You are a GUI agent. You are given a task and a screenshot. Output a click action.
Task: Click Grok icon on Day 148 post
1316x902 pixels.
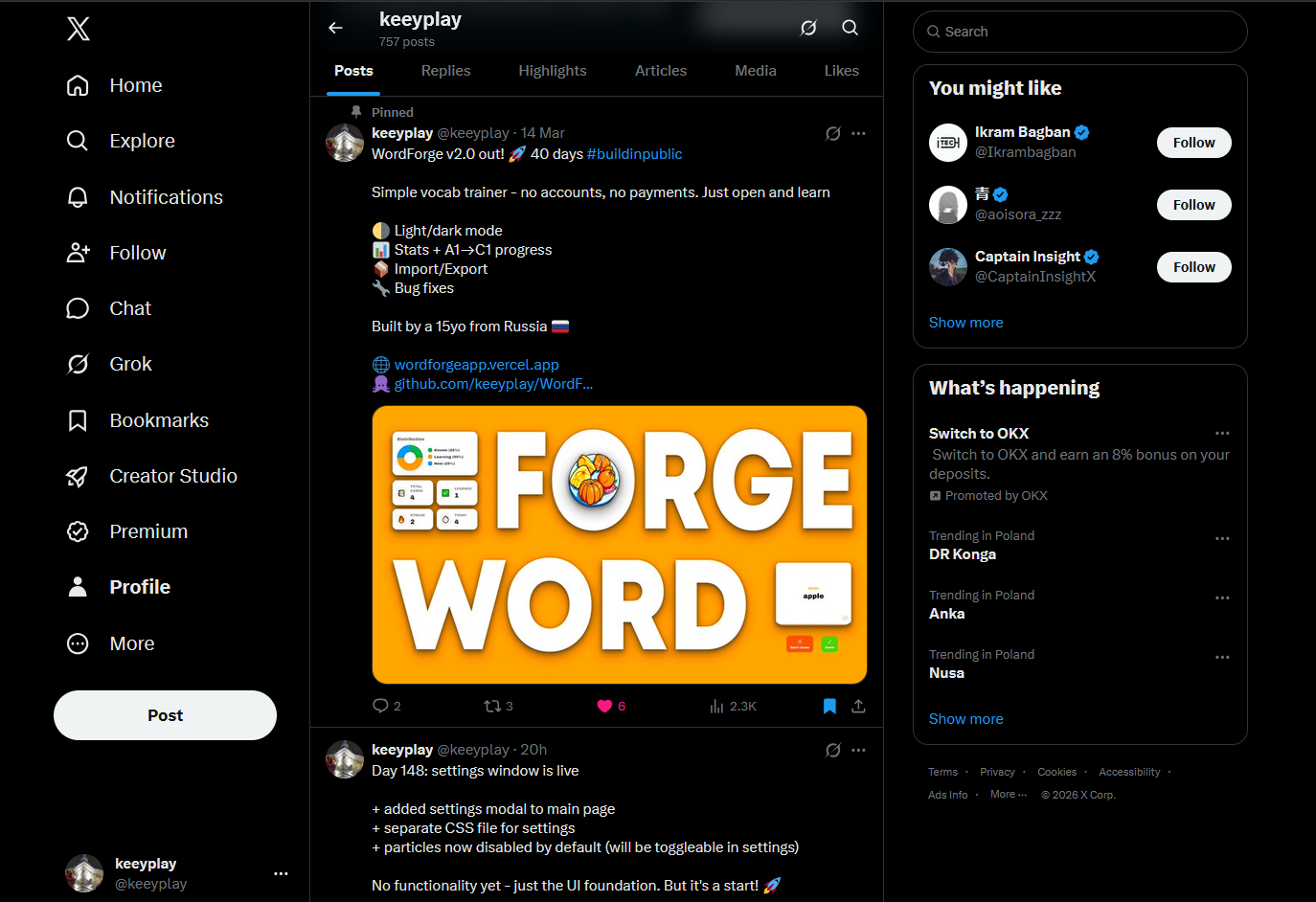(833, 750)
